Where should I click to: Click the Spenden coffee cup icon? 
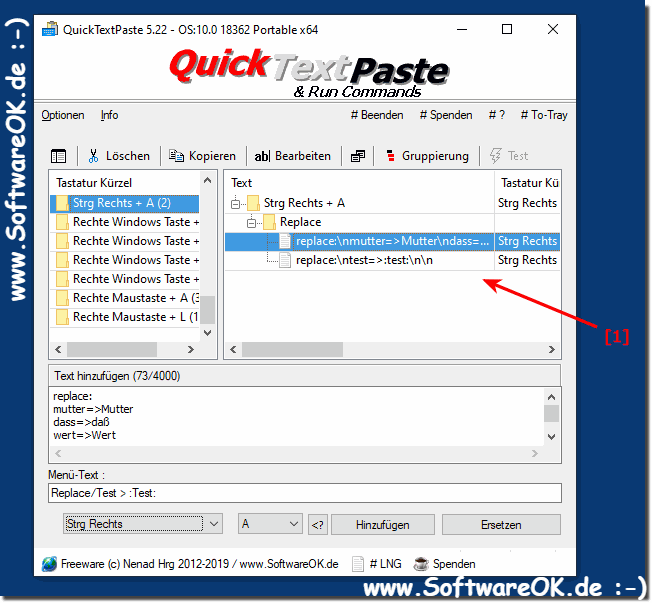click(421, 564)
